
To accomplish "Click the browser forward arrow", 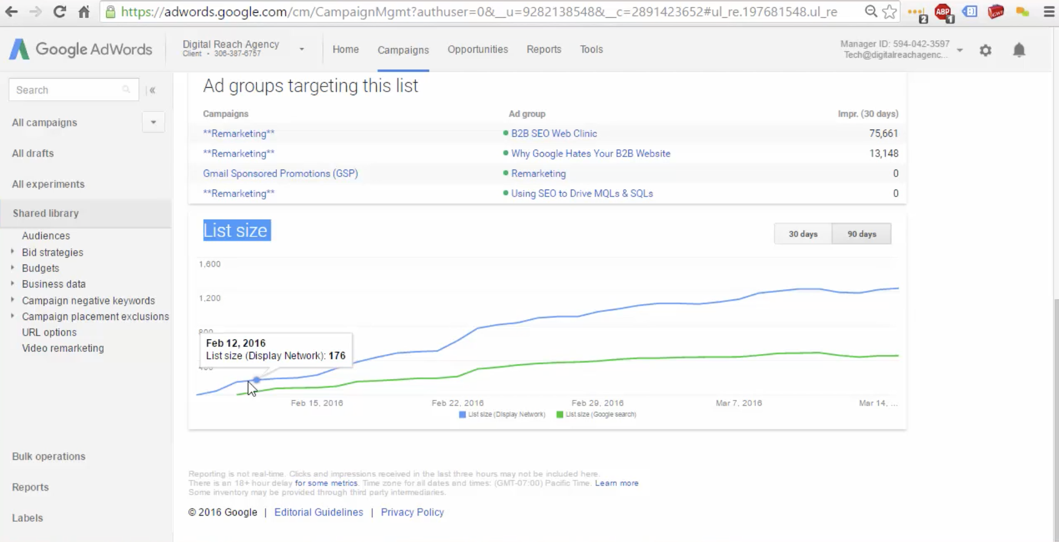I will (x=36, y=11).
